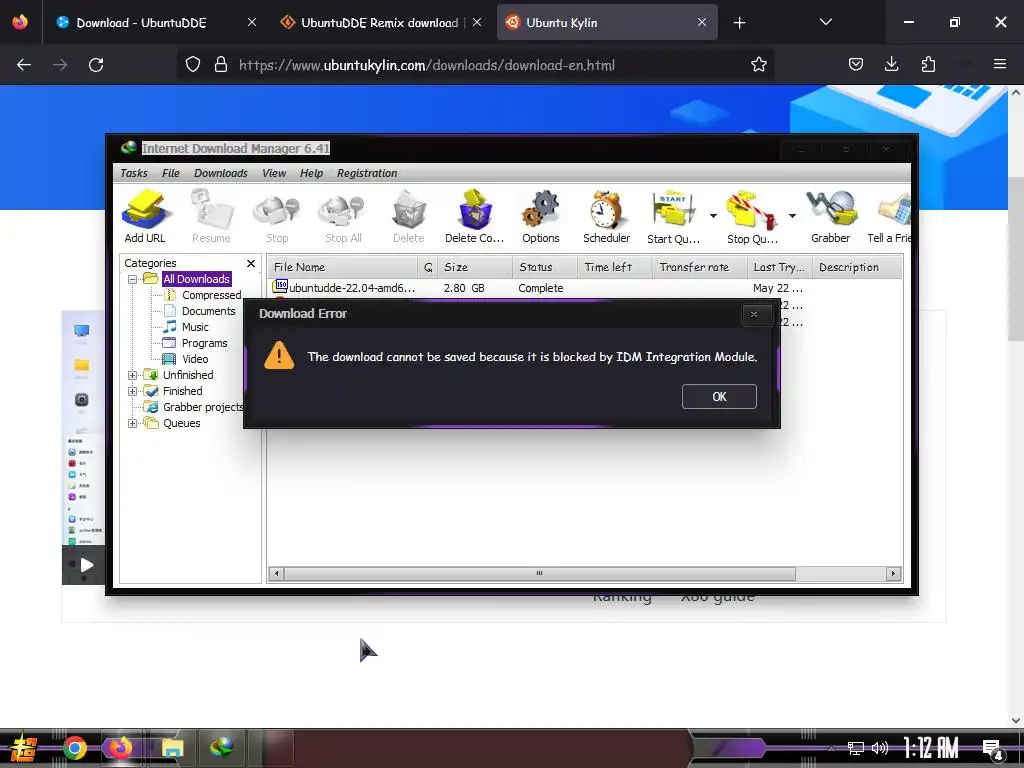Open a new Firefox tab
The image size is (1024, 768).
[739, 23]
